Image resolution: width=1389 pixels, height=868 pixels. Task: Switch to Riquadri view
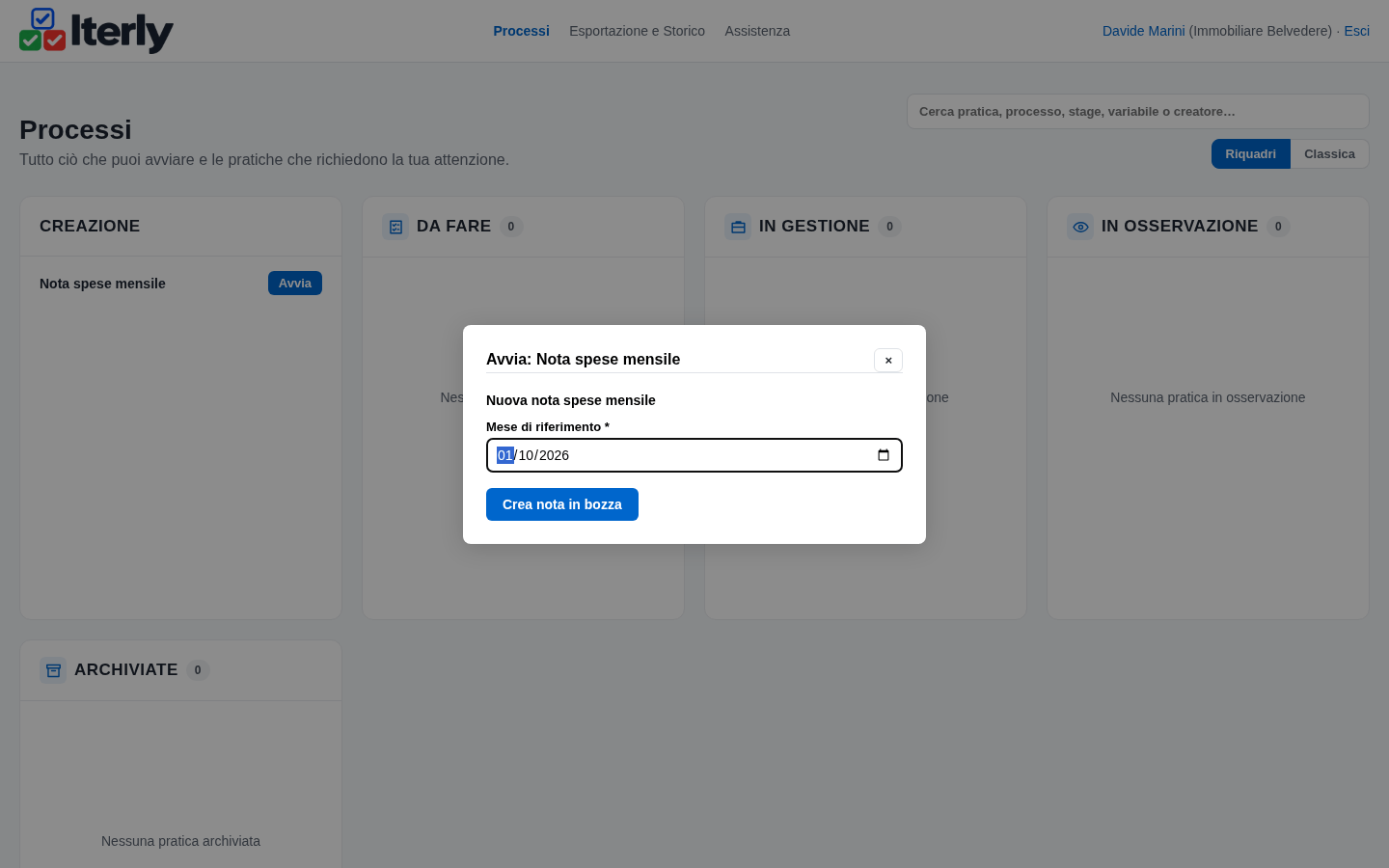click(1250, 154)
